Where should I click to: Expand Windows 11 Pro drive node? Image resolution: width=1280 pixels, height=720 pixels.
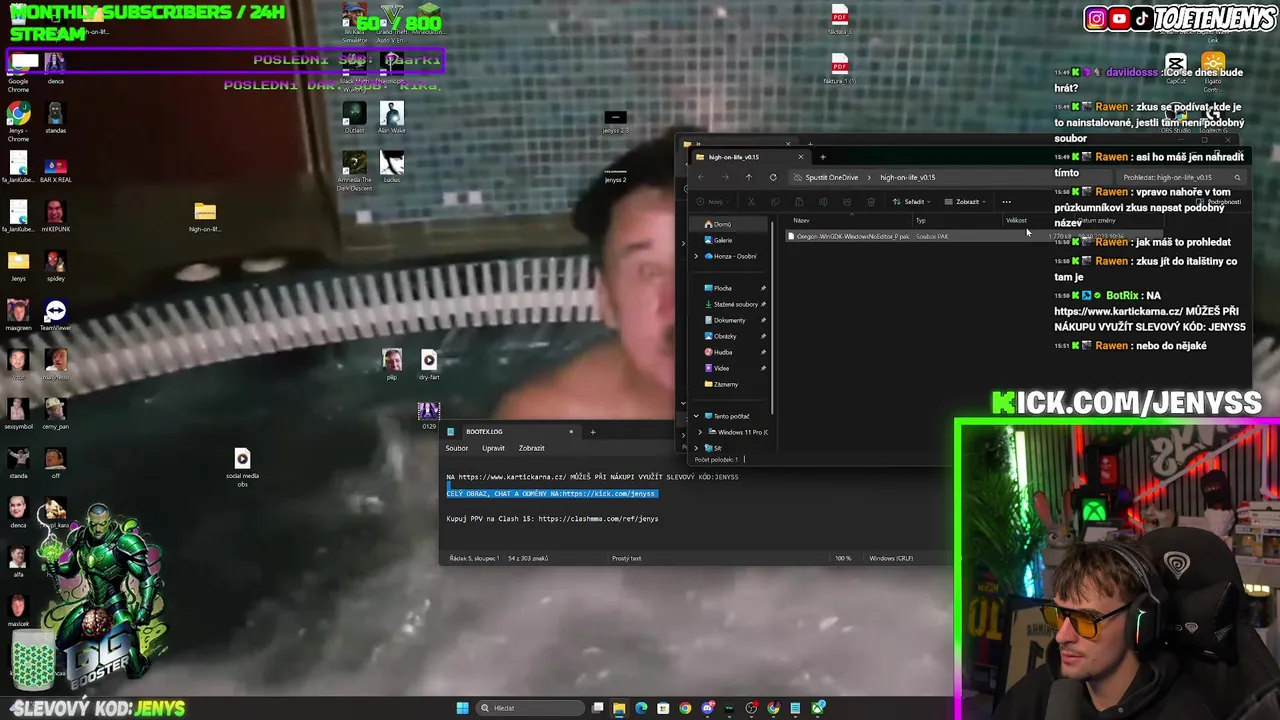tap(699, 432)
